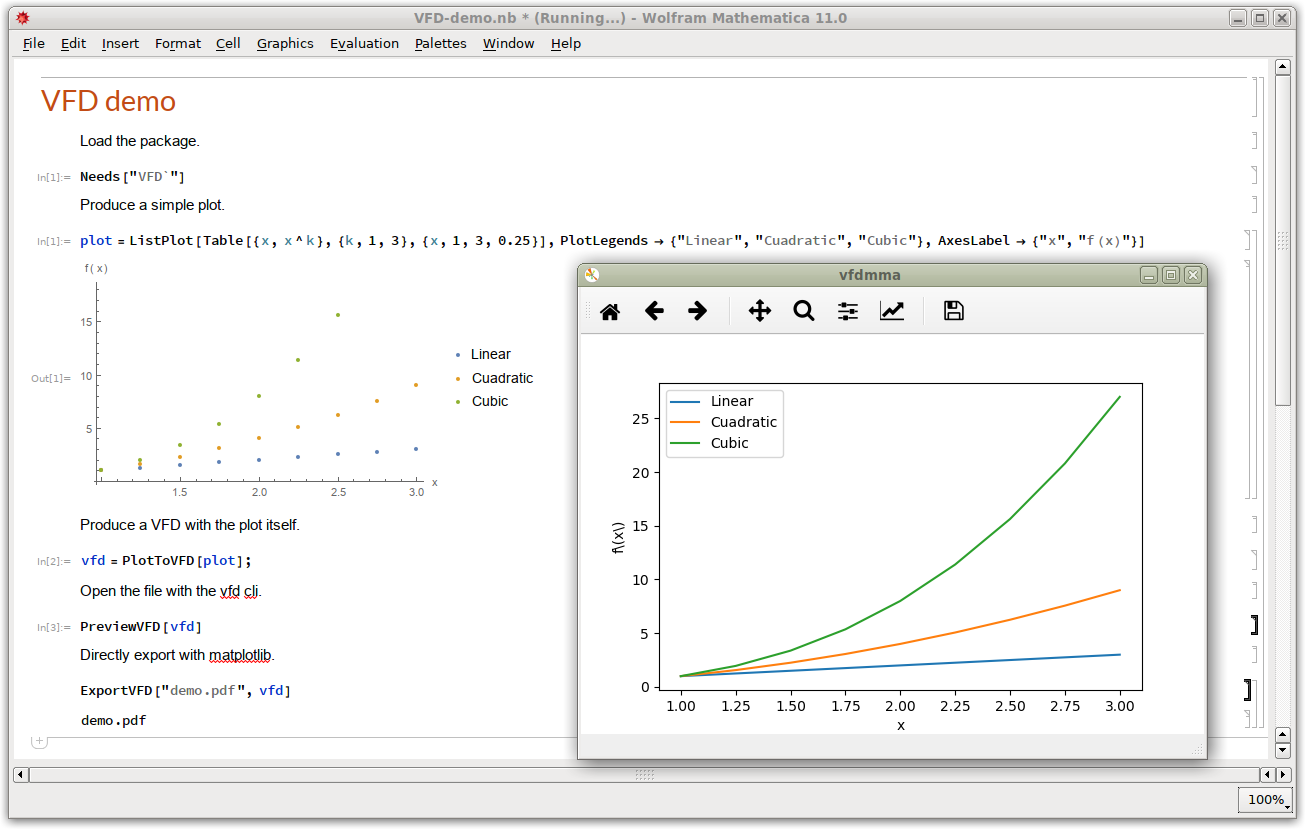Select the PreviewVFD cell bracket

pos(1253,626)
